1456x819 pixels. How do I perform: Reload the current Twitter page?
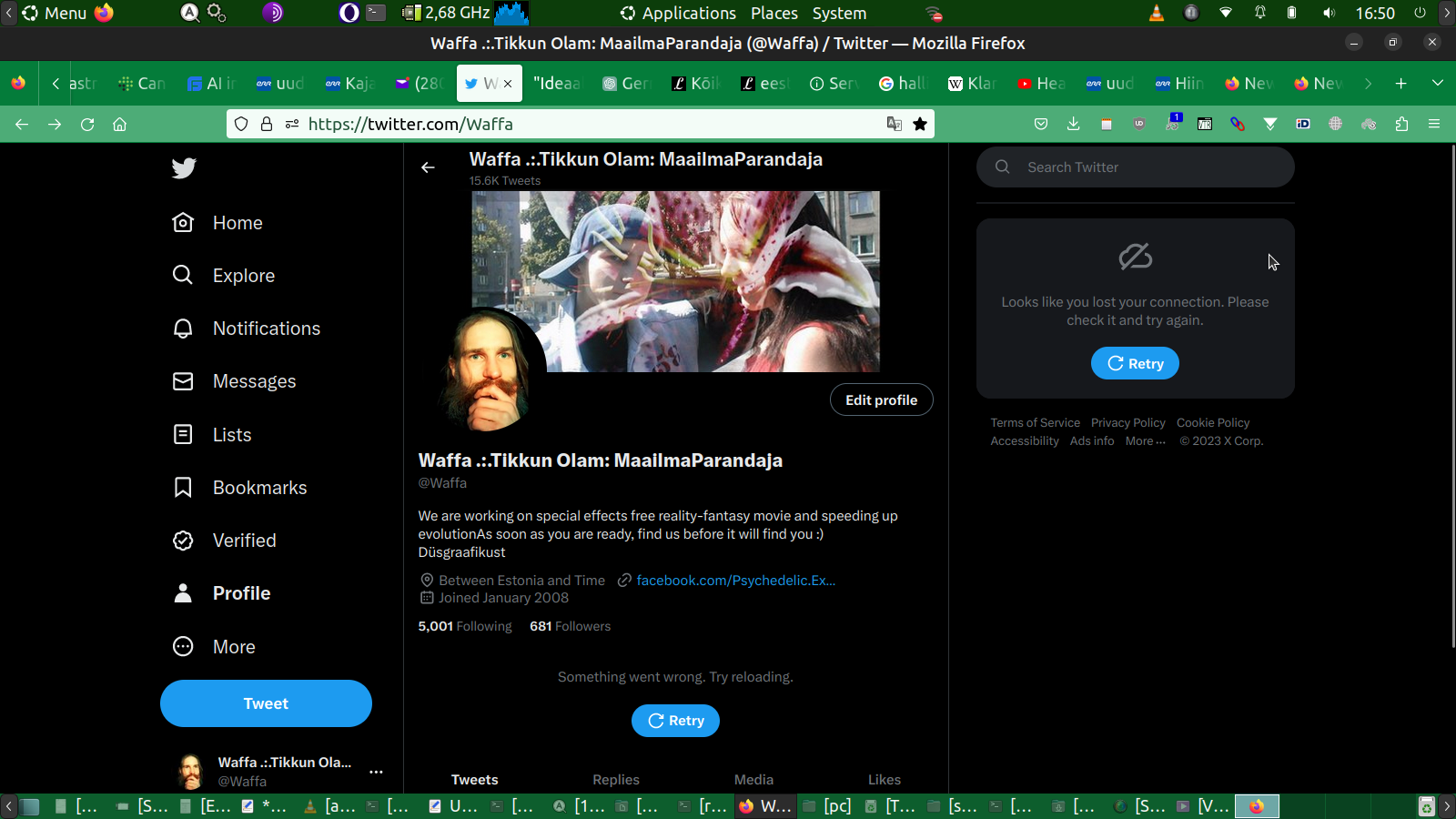click(87, 124)
